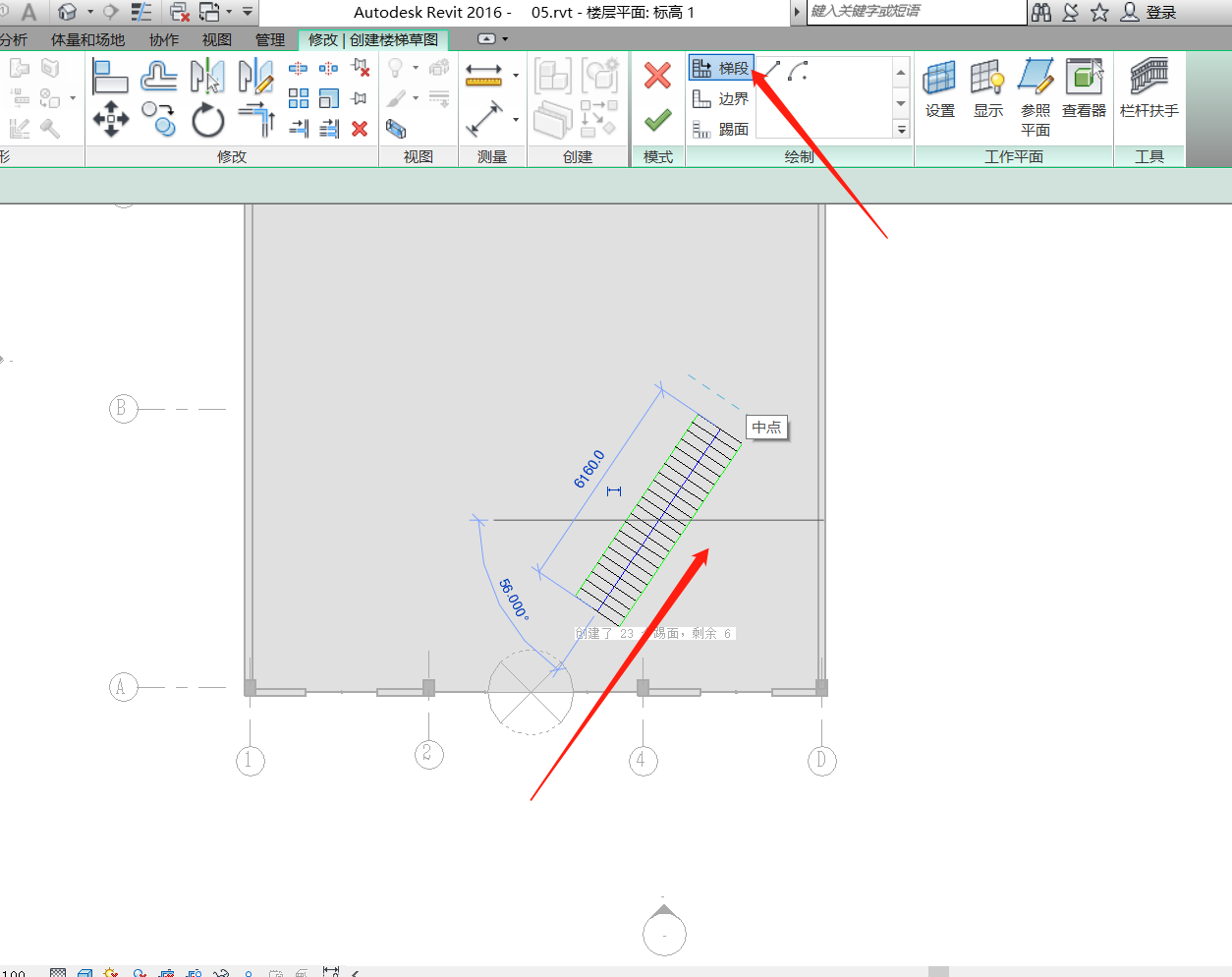
Task: Click the red Delete icon in Modify panel
Action: point(360,129)
